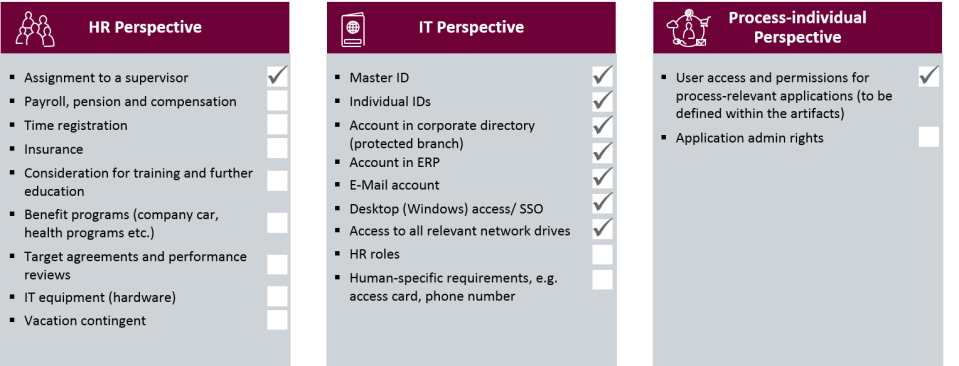This screenshot has height=366, width=959.
Task: Check the Vacation contingent box
Action: pos(277,320)
